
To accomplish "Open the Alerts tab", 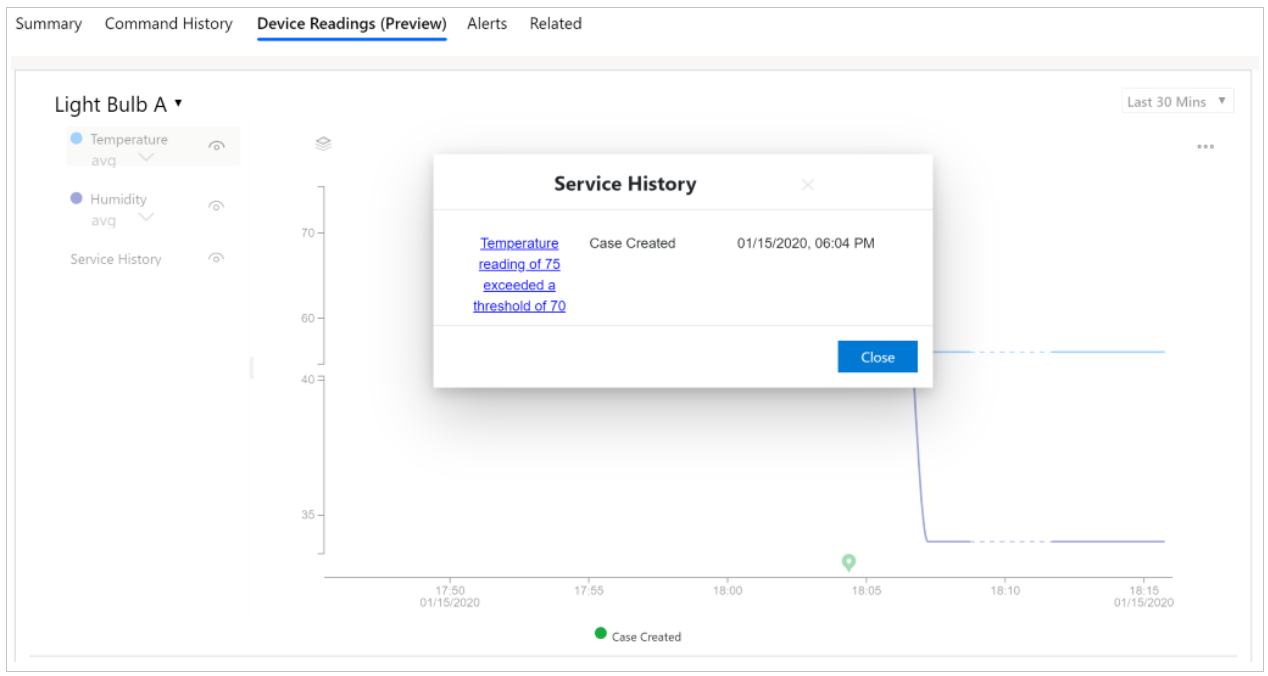I will pyautogui.click(x=487, y=23).
